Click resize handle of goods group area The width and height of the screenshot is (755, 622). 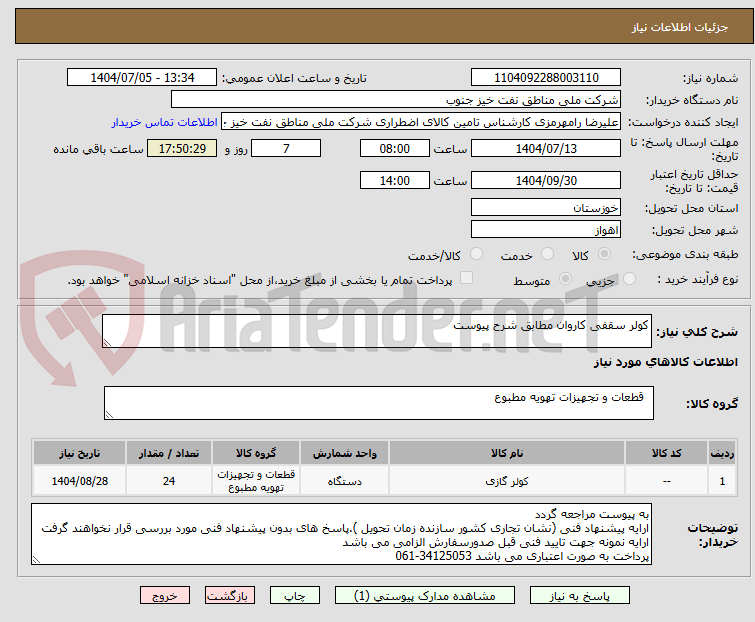[109, 415]
